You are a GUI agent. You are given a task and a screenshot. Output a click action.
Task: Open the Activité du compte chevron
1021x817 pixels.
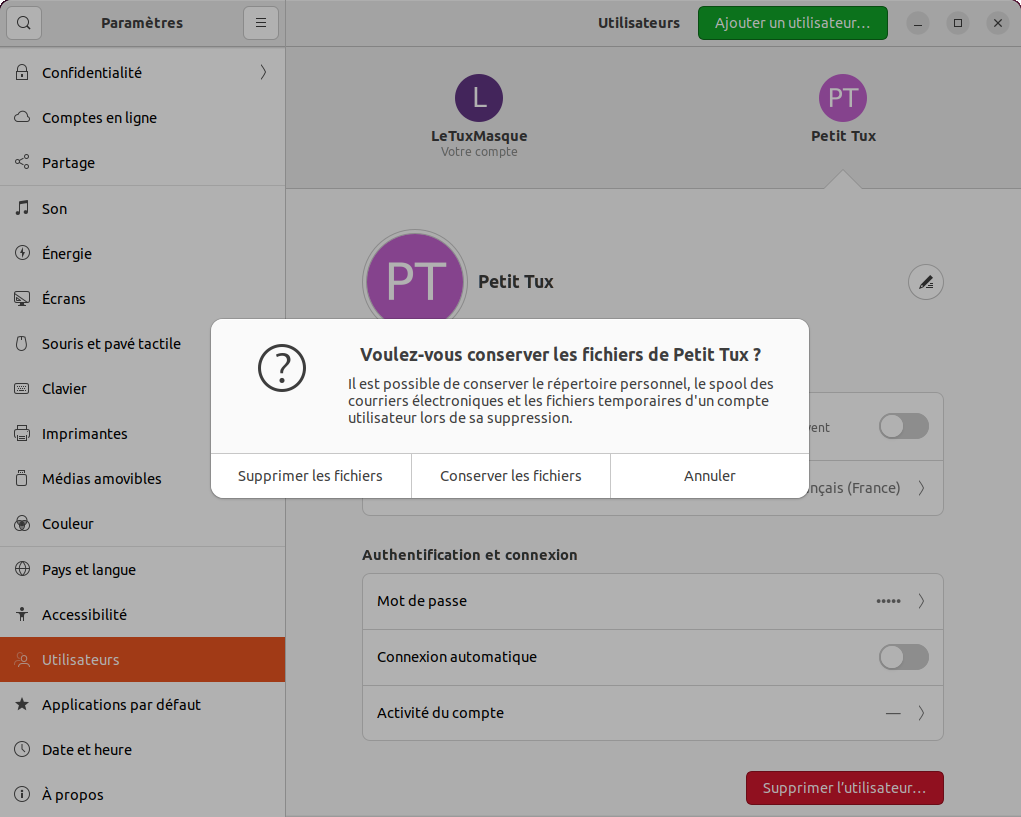[x=921, y=713]
